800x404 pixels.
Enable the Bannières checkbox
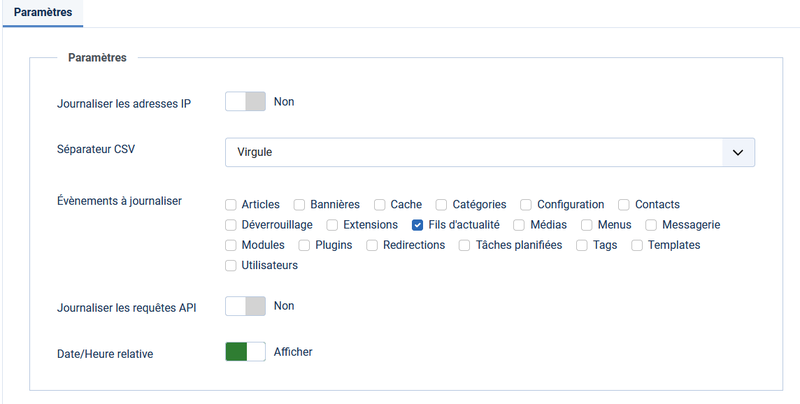(x=299, y=205)
